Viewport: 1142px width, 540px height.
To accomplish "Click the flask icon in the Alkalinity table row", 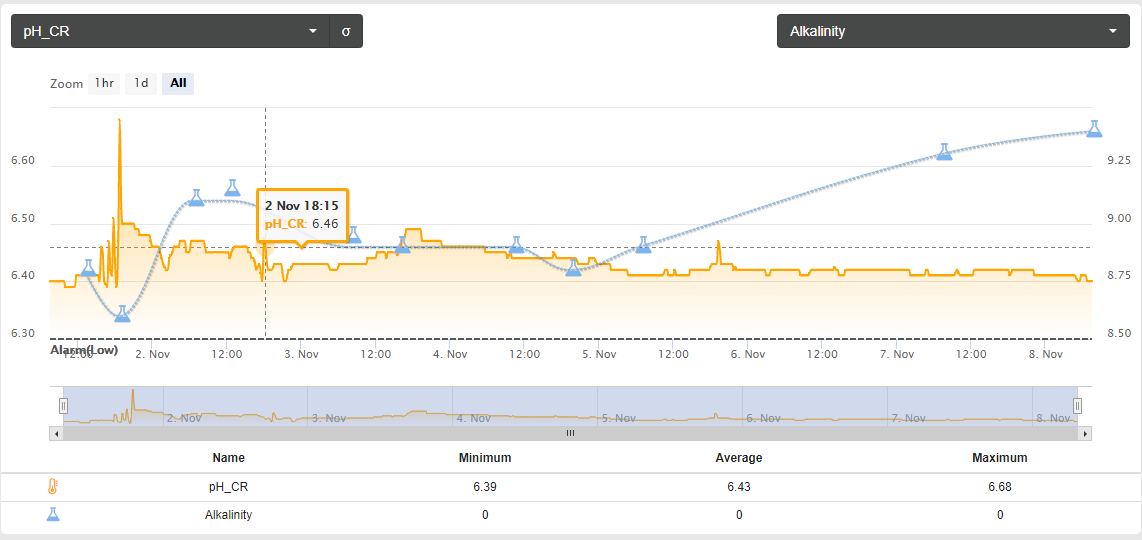I will (52, 514).
